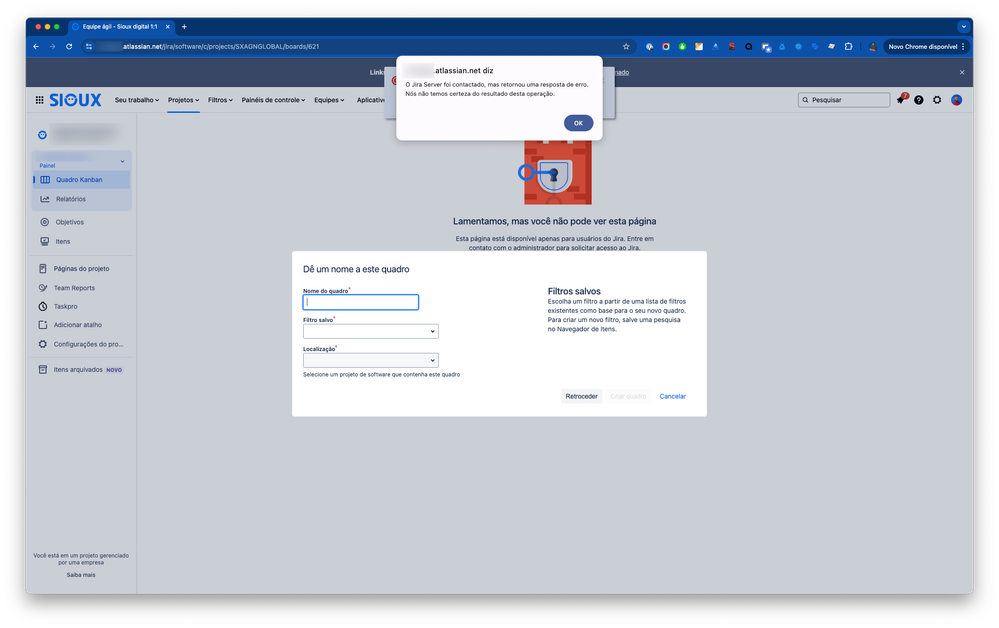Open Relatórios in the sidebar

click(82, 199)
